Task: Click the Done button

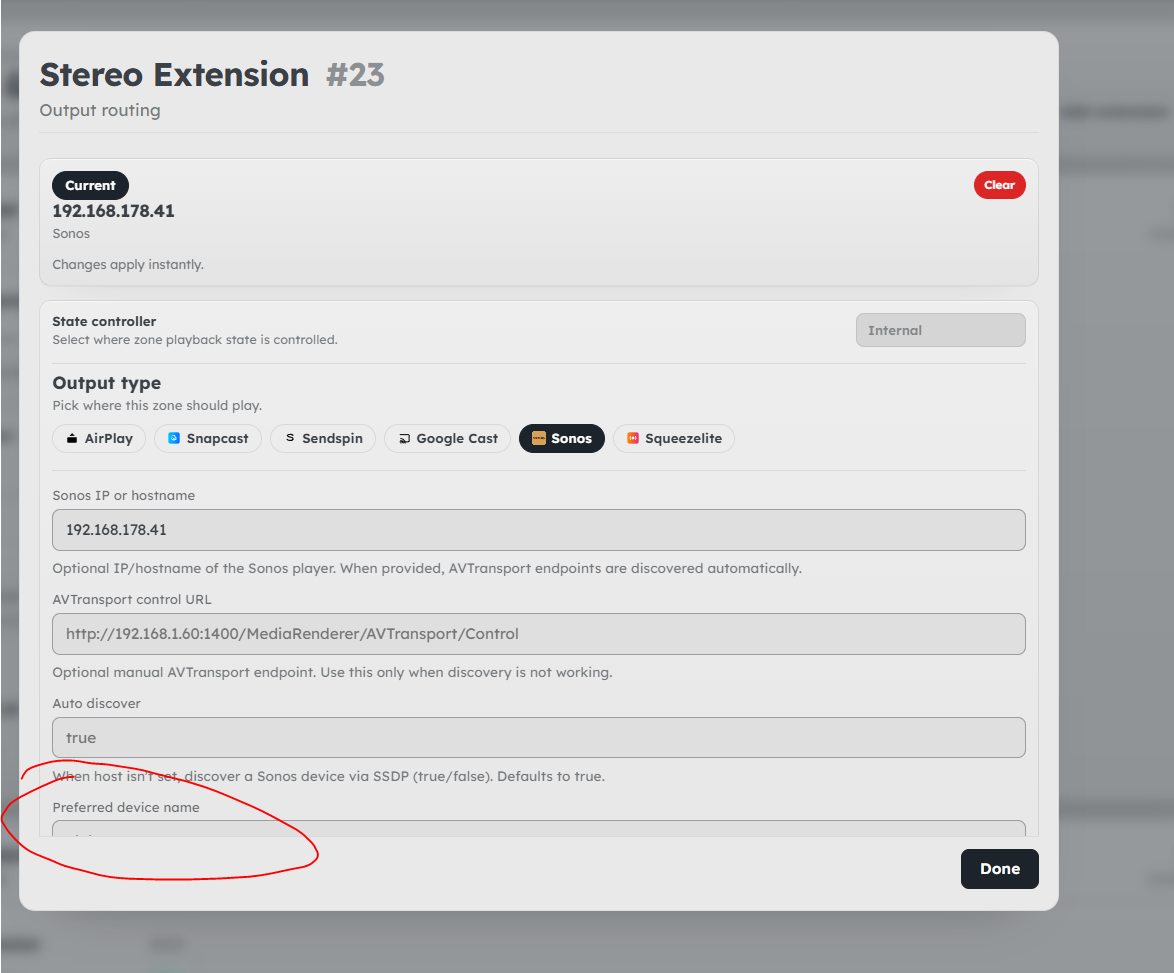Action: click(1000, 869)
